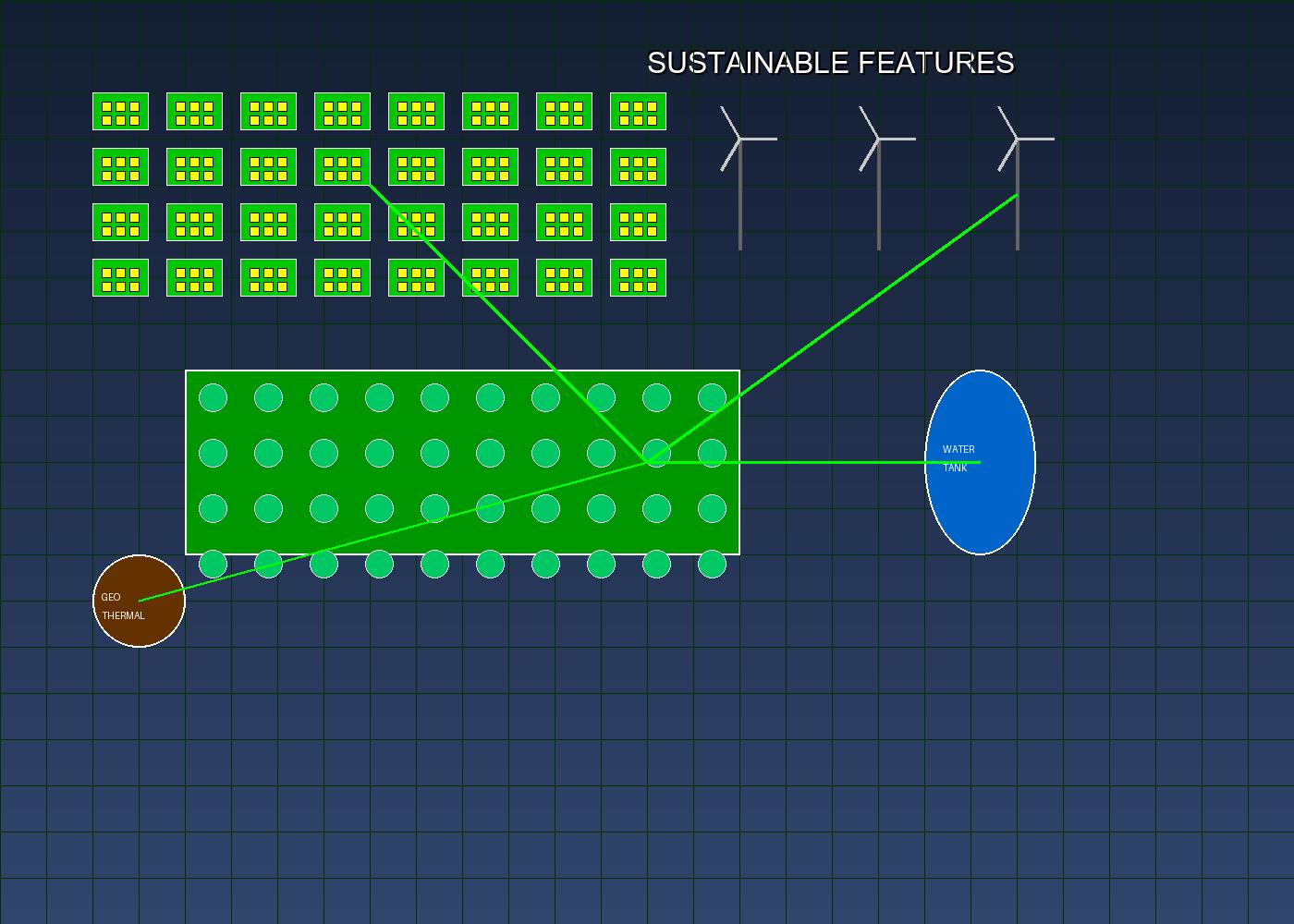Toggle the circle in the building's center

pos(434,452)
